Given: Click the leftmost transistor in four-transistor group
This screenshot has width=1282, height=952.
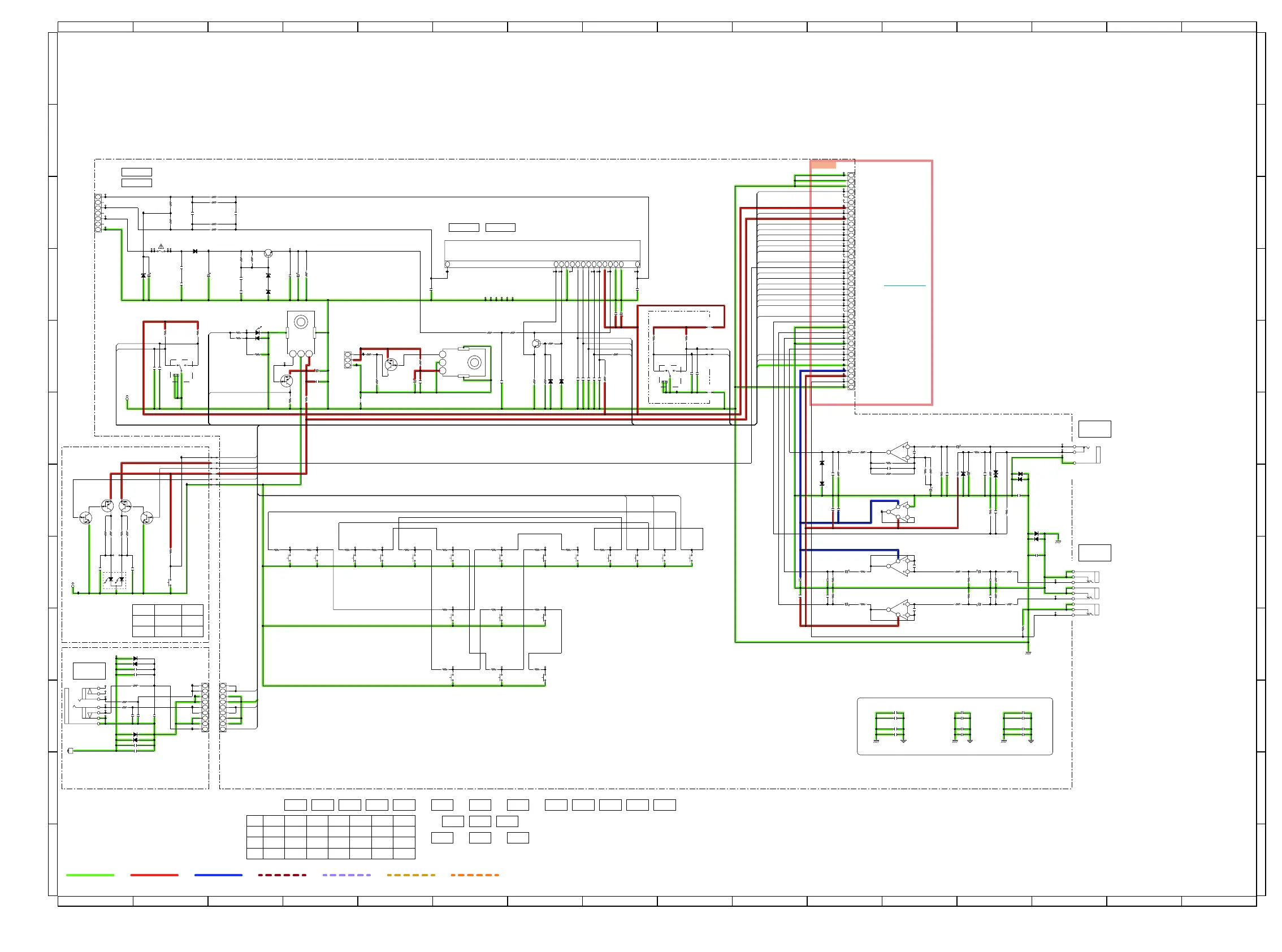Looking at the screenshot, I should tap(85, 518).
